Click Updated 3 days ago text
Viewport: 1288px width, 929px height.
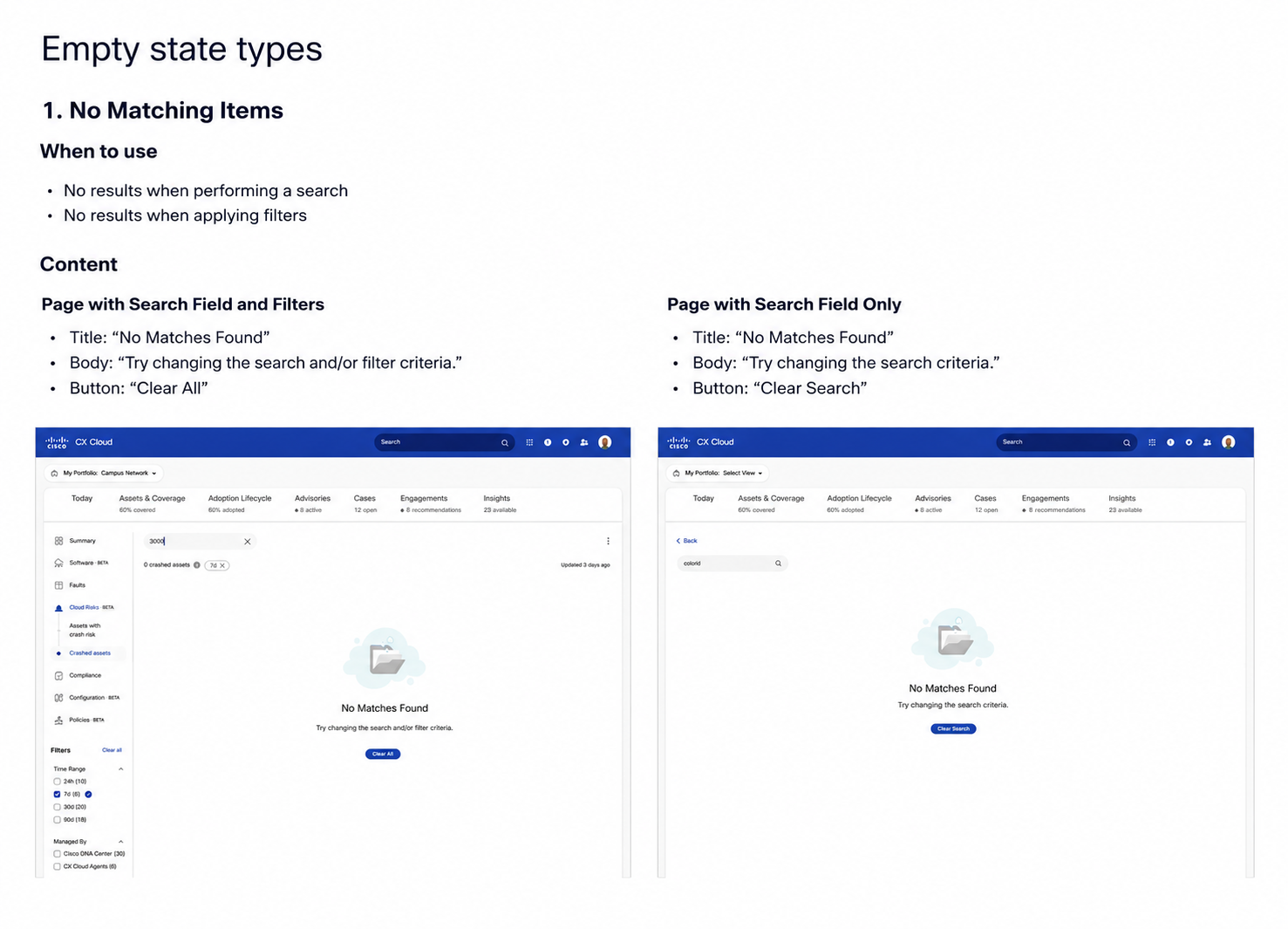point(585,565)
